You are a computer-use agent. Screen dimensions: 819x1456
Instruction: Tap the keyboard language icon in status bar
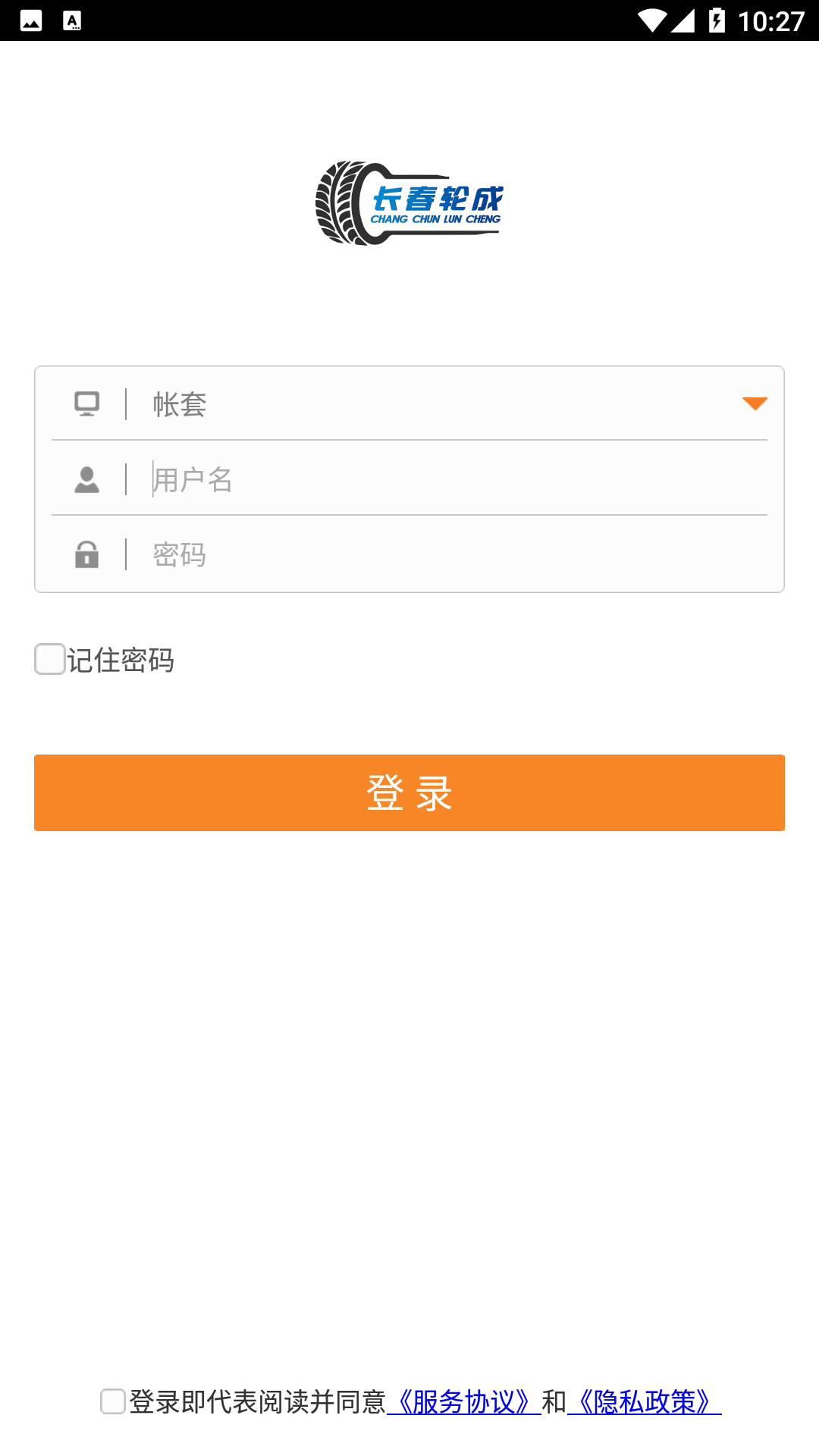(x=72, y=20)
